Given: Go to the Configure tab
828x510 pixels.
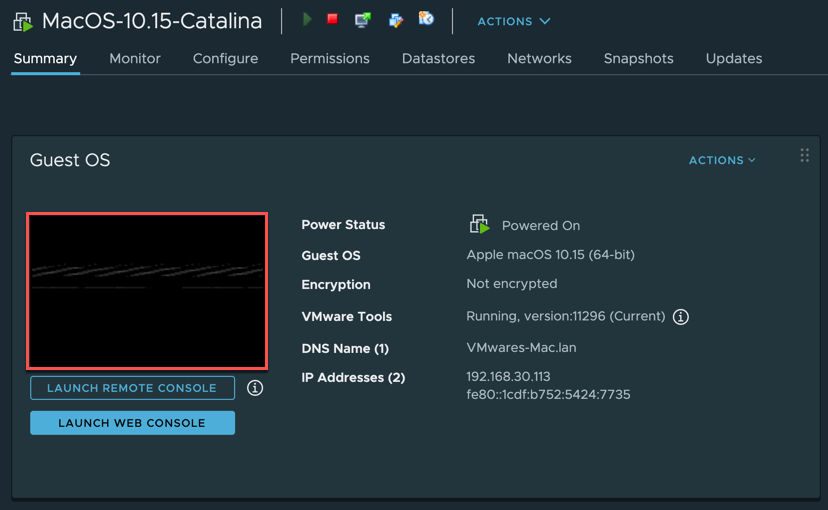Looking at the screenshot, I should click(225, 59).
